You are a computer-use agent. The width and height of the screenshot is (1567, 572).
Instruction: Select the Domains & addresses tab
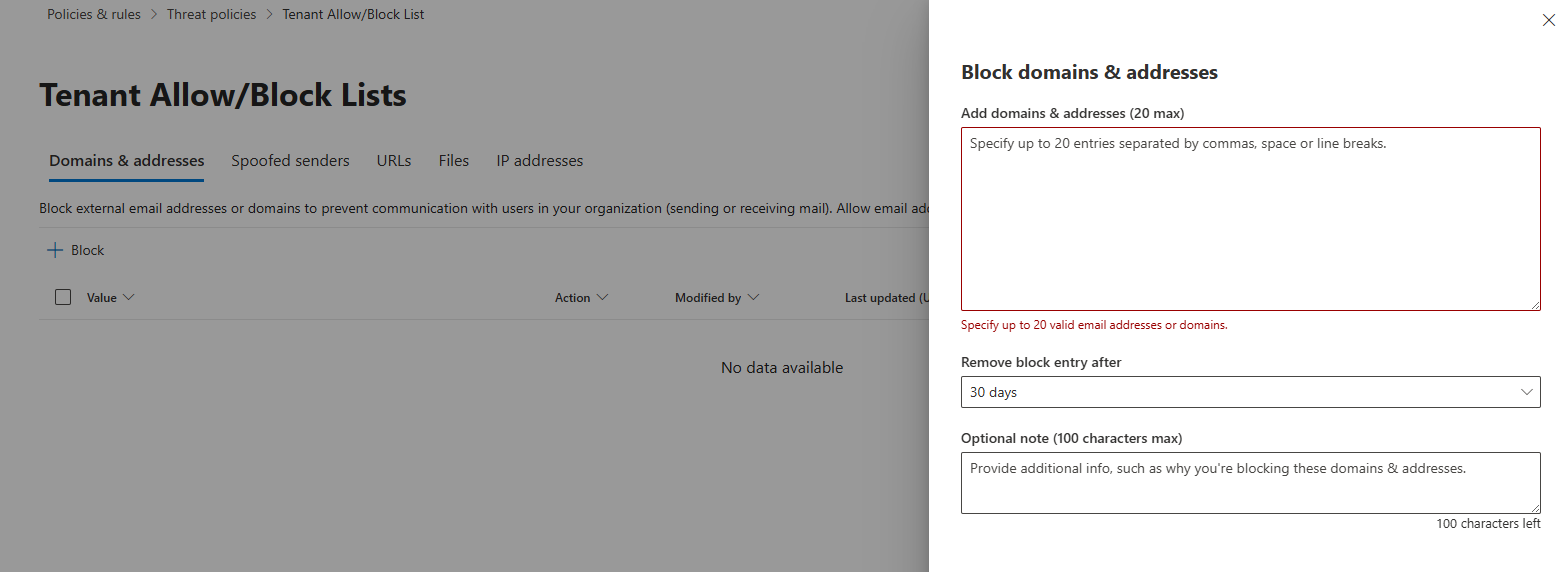[x=126, y=161]
